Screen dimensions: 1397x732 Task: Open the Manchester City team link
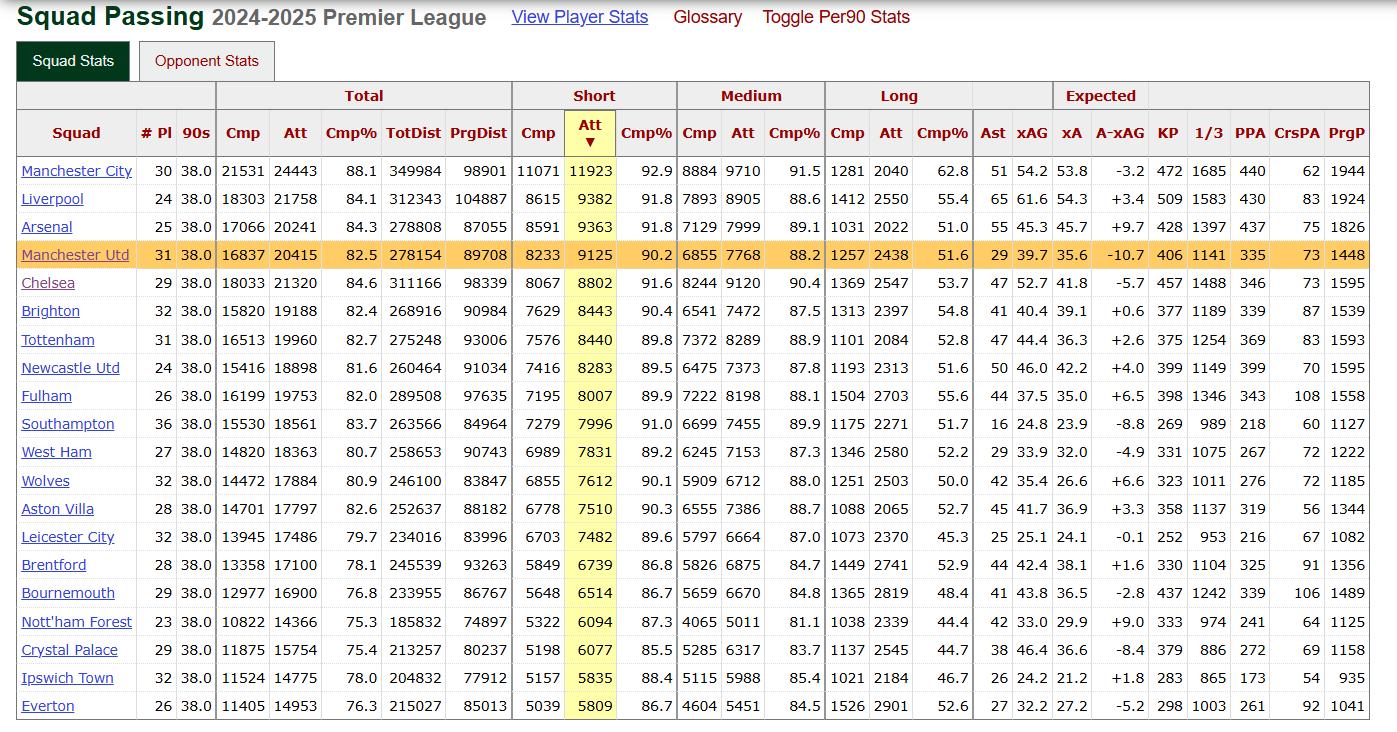click(77, 171)
